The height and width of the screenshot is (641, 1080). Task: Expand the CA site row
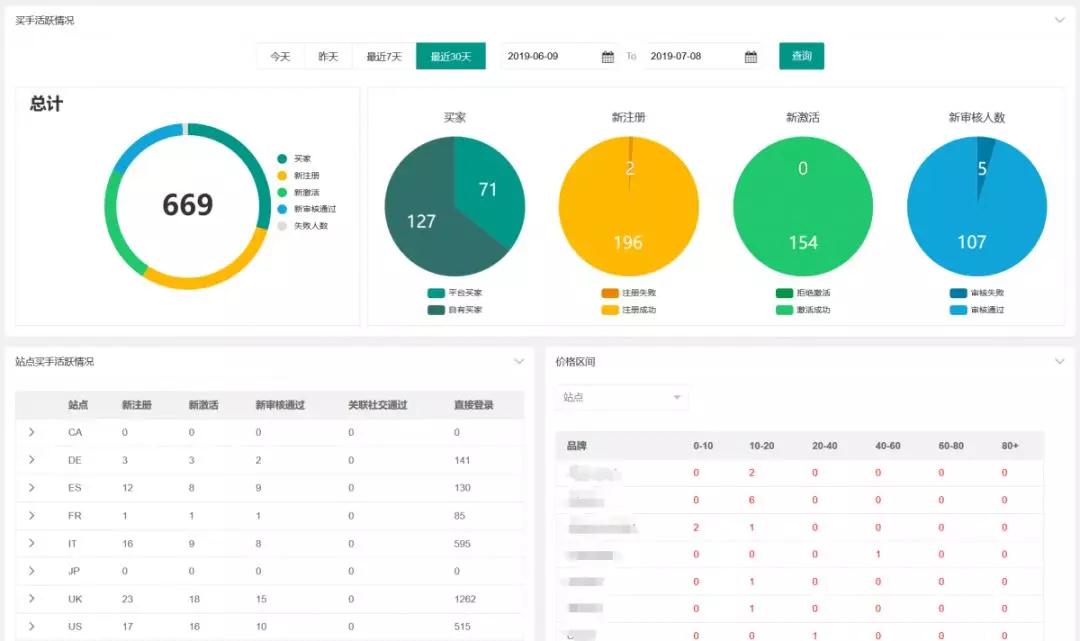click(32, 432)
